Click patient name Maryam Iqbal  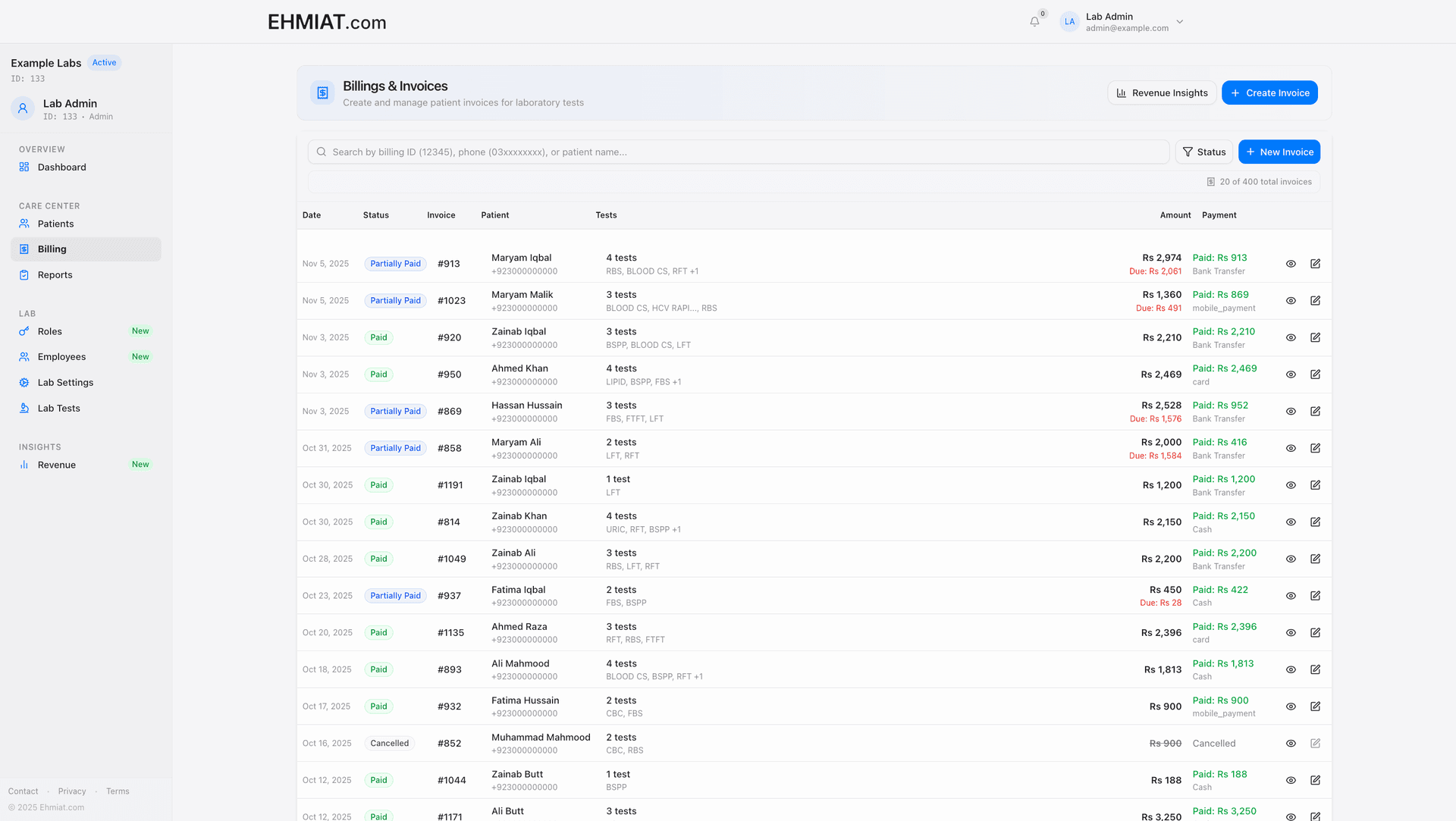point(521,258)
